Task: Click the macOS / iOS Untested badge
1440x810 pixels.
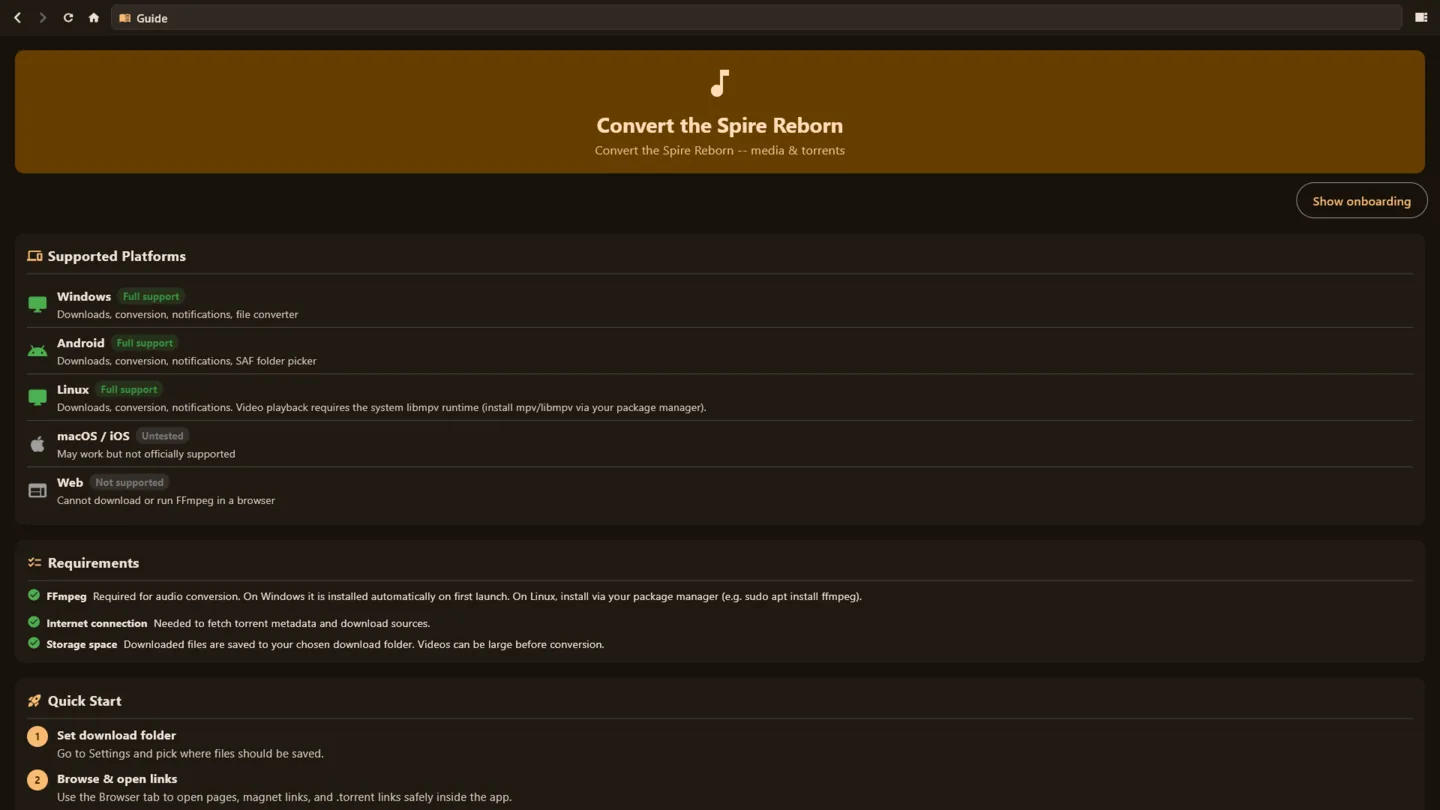Action: point(162,436)
